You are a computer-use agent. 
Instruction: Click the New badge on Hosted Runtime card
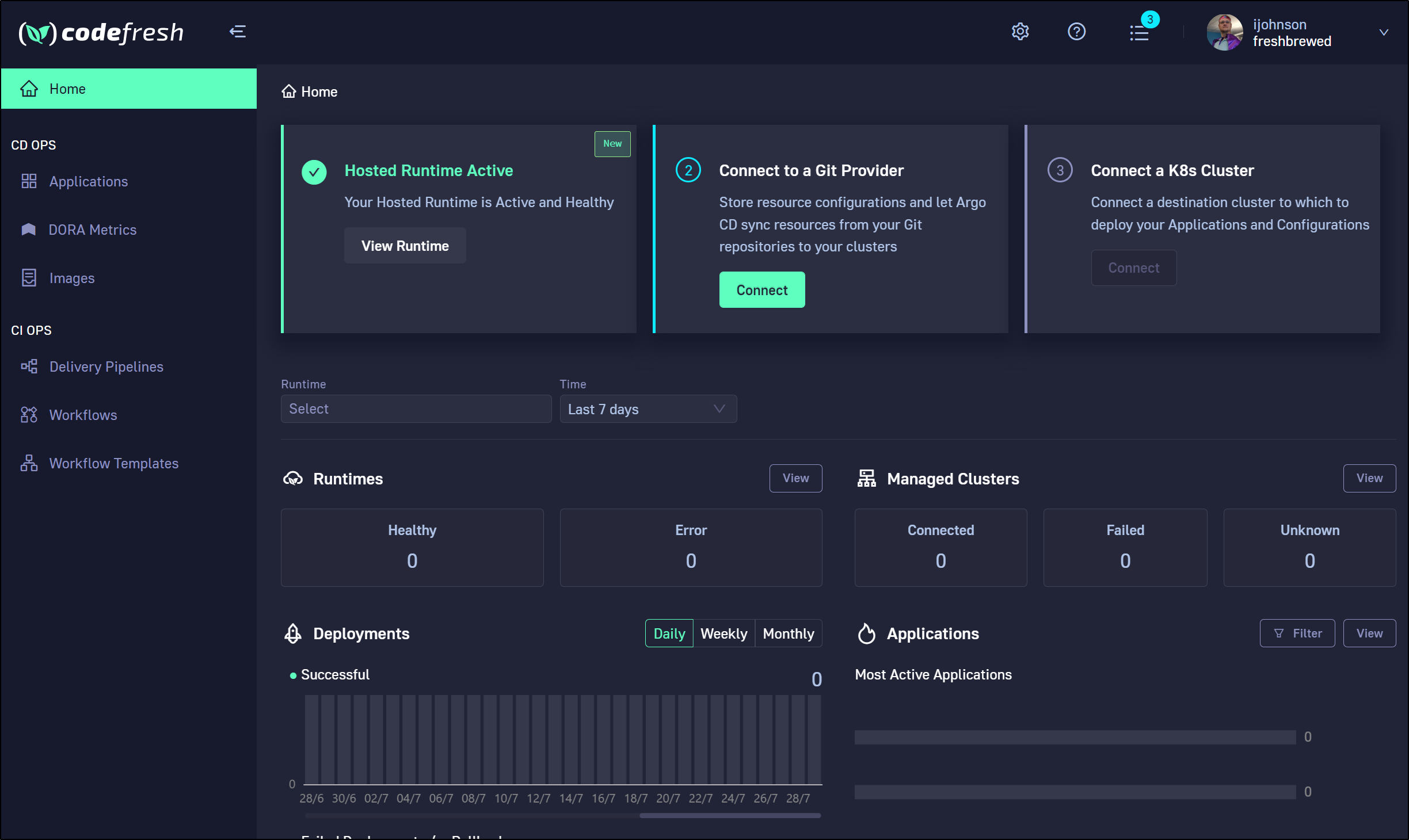pyautogui.click(x=612, y=144)
